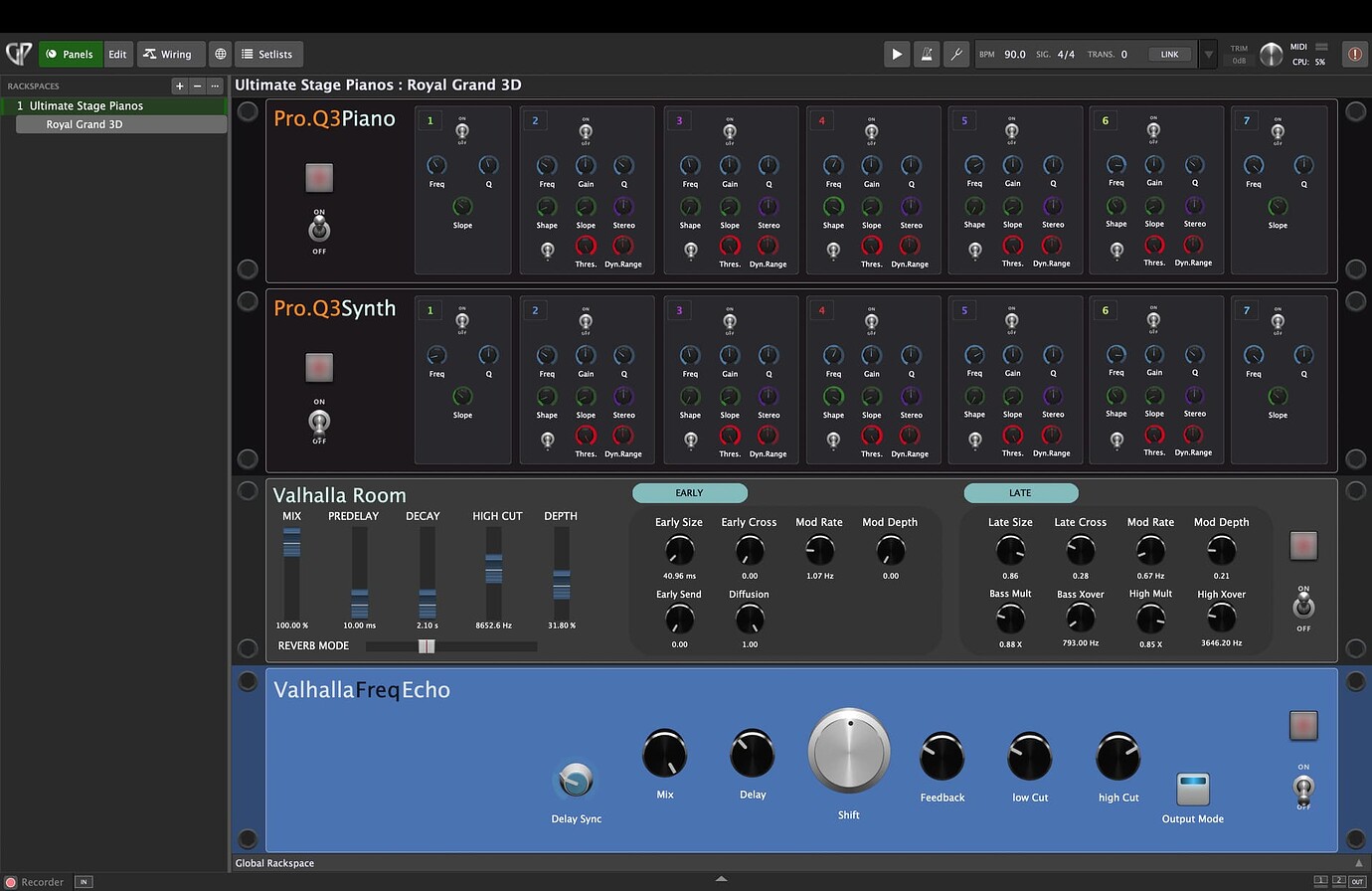Click the Gig Performer logo icon
Screen dimensions: 1372x891
click(x=19, y=54)
